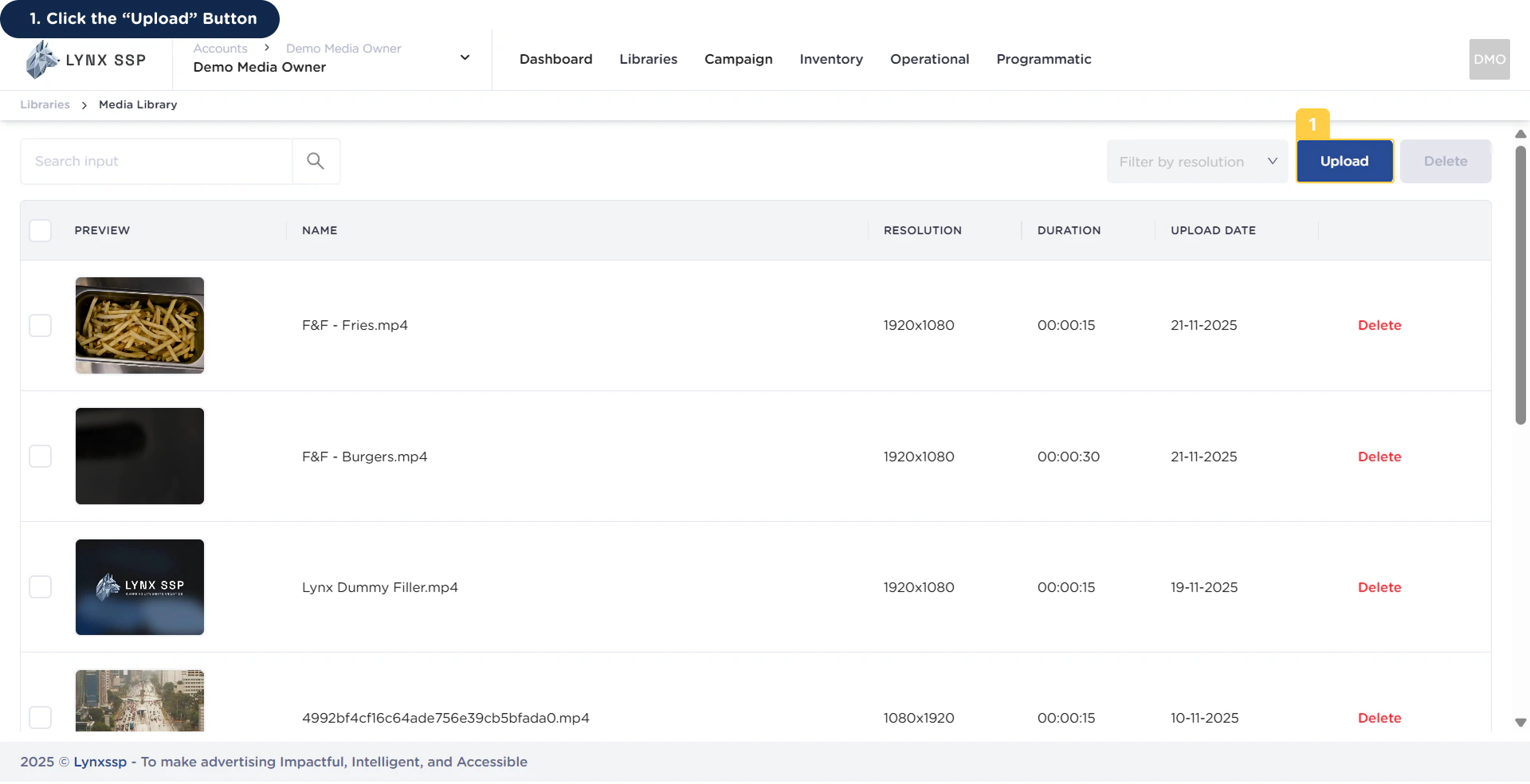The height and width of the screenshot is (784, 1530).
Task: Delete the 4992bf4cf16c64ade756e39cb5bfada0.mp4 row
Action: pyautogui.click(x=1379, y=718)
